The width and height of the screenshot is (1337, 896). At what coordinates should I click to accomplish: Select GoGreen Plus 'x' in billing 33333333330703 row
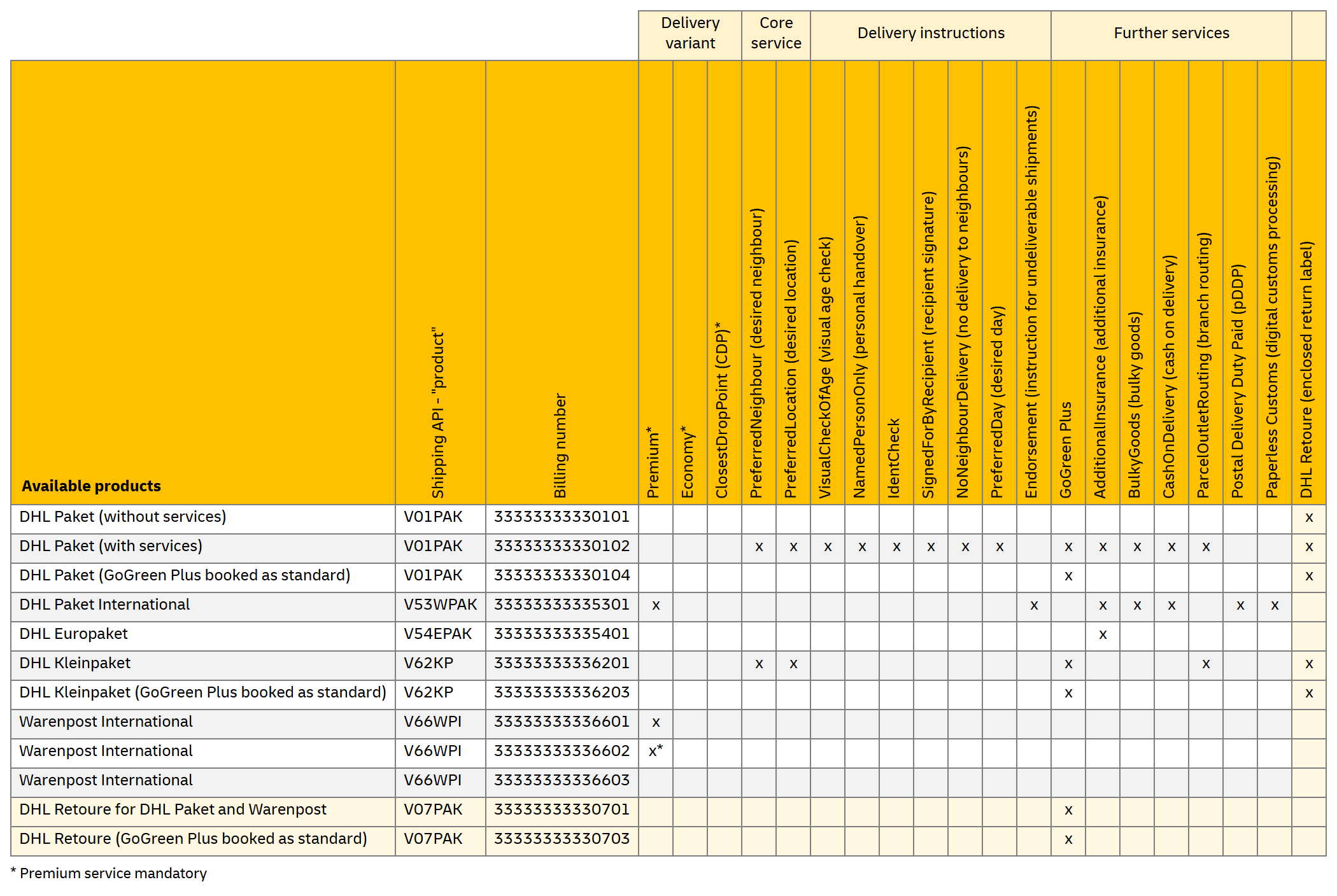(x=1068, y=839)
